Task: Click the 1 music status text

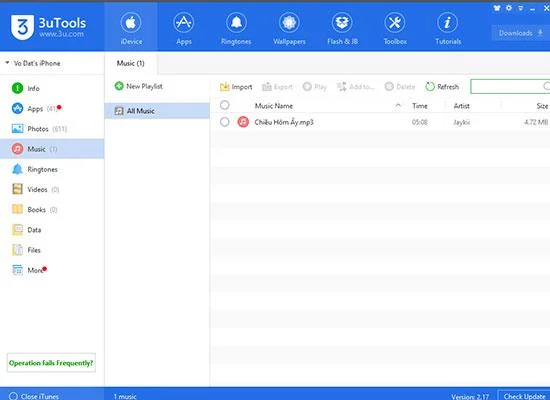Action: click(x=125, y=396)
